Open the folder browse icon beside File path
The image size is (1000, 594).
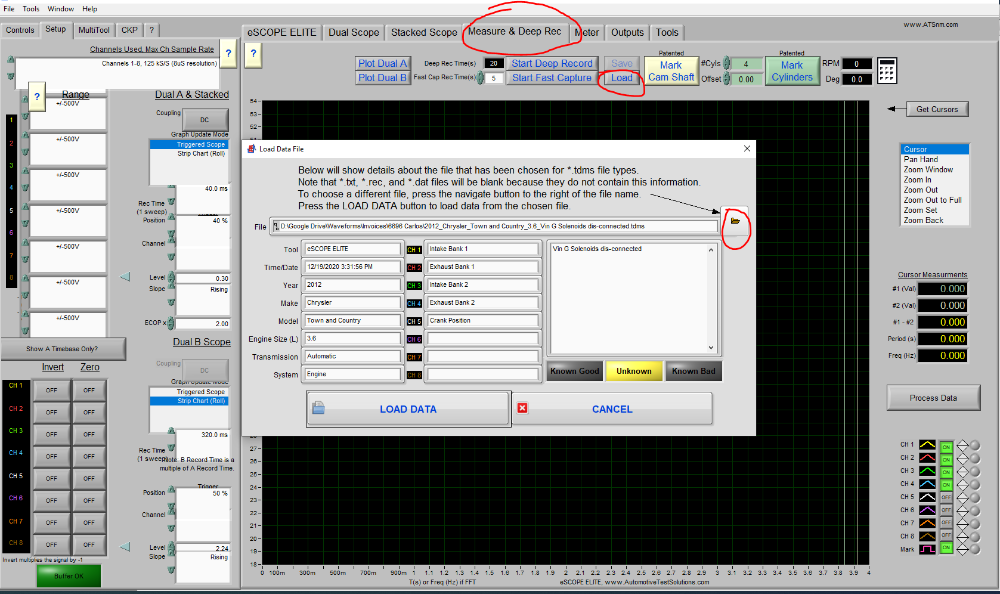click(735, 221)
